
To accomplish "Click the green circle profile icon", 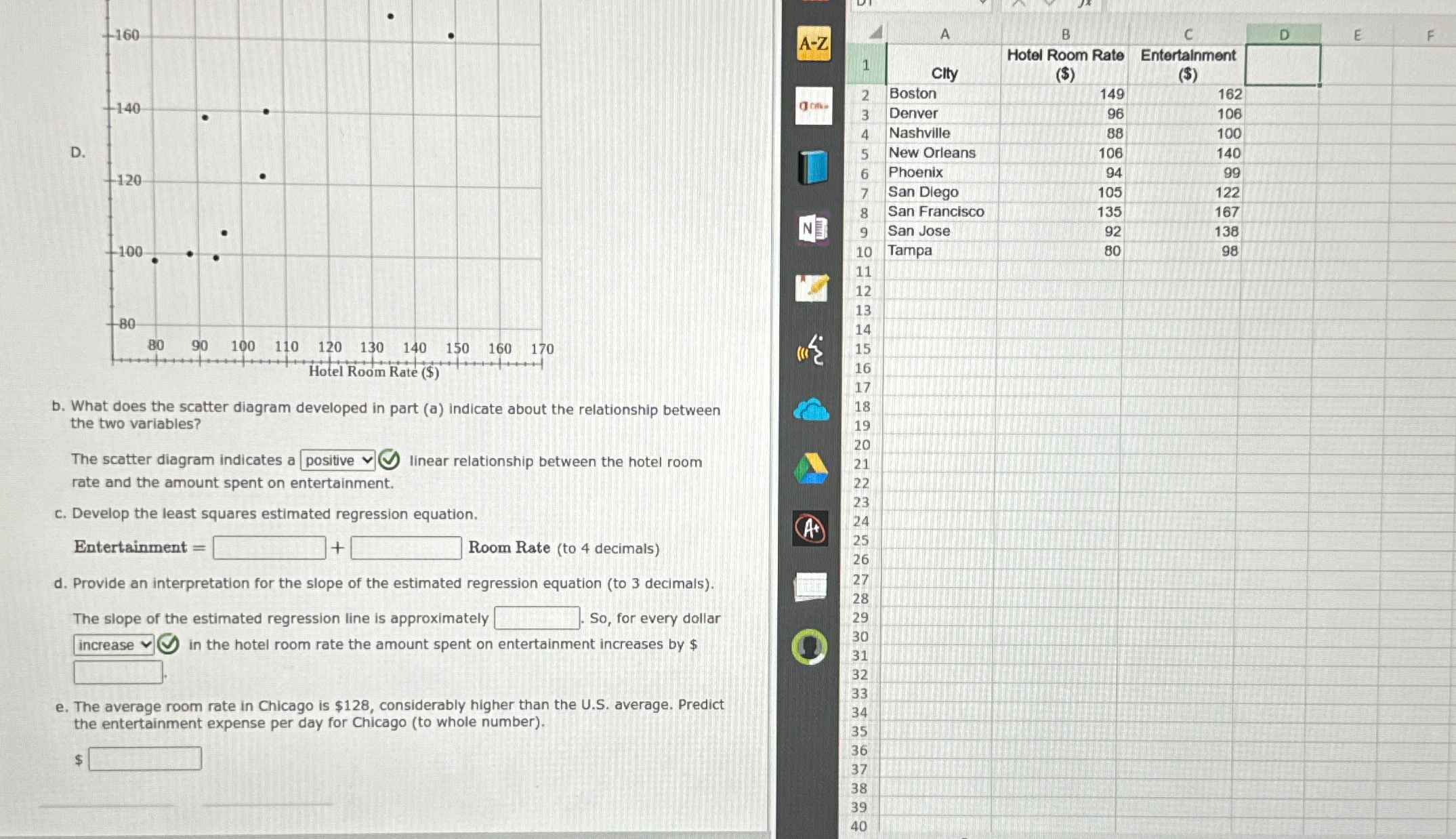I will 809,647.
